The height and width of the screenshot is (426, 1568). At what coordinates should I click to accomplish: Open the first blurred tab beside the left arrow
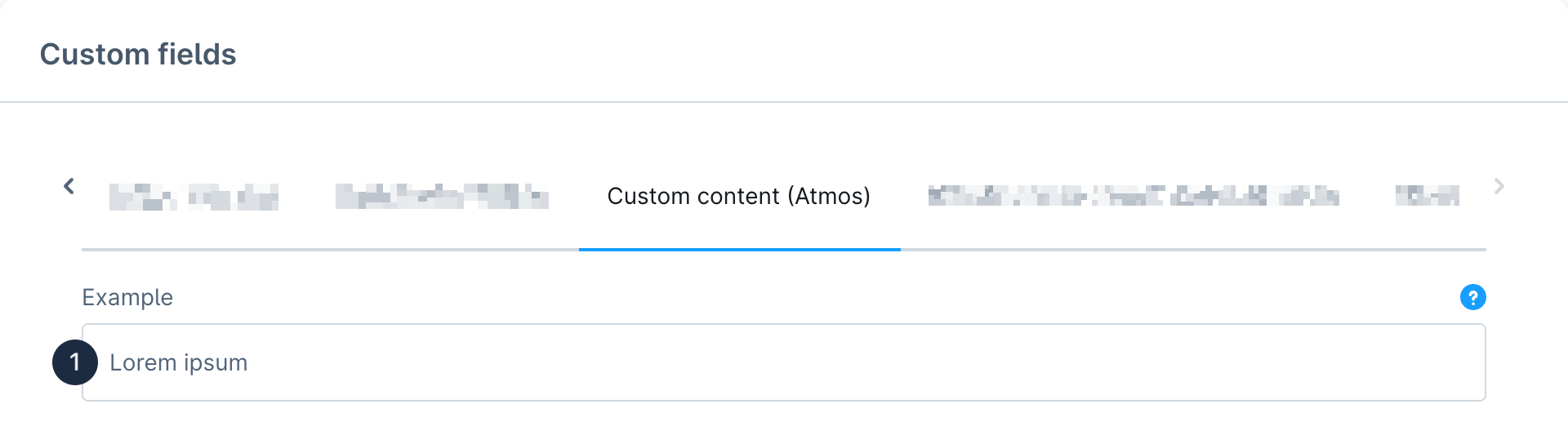(x=194, y=197)
